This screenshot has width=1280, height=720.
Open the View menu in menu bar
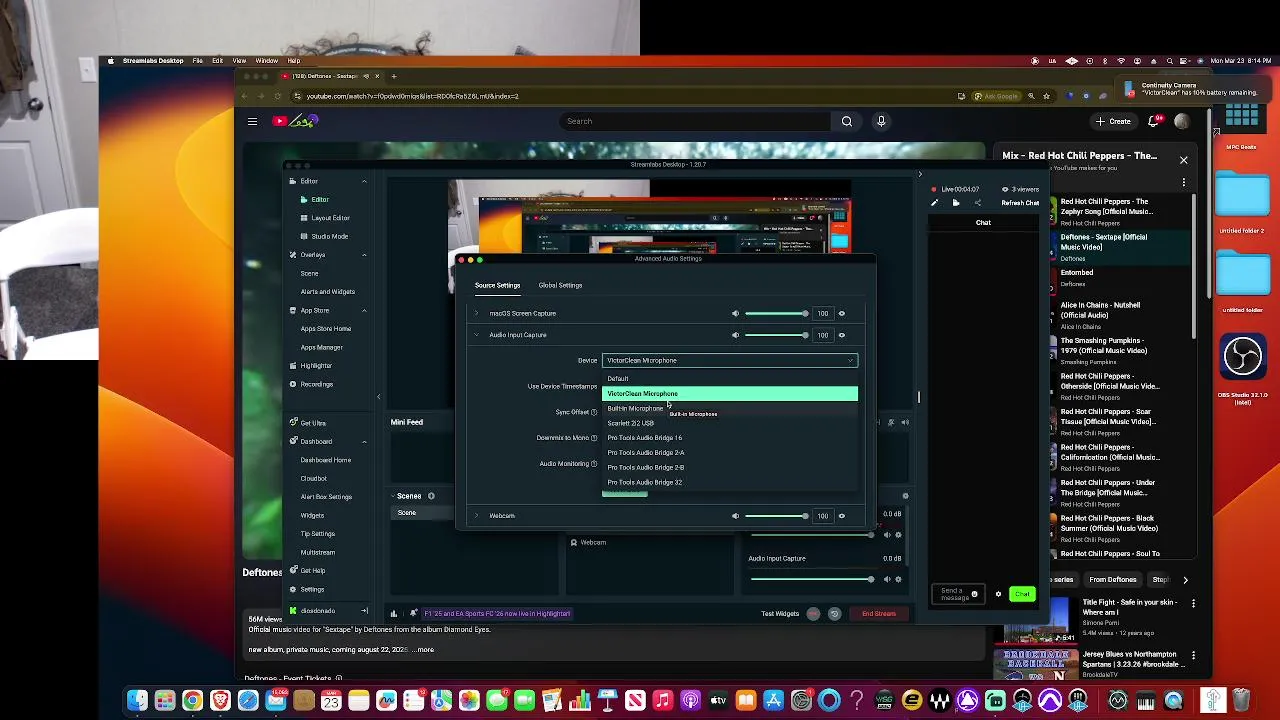(x=239, y=61)
